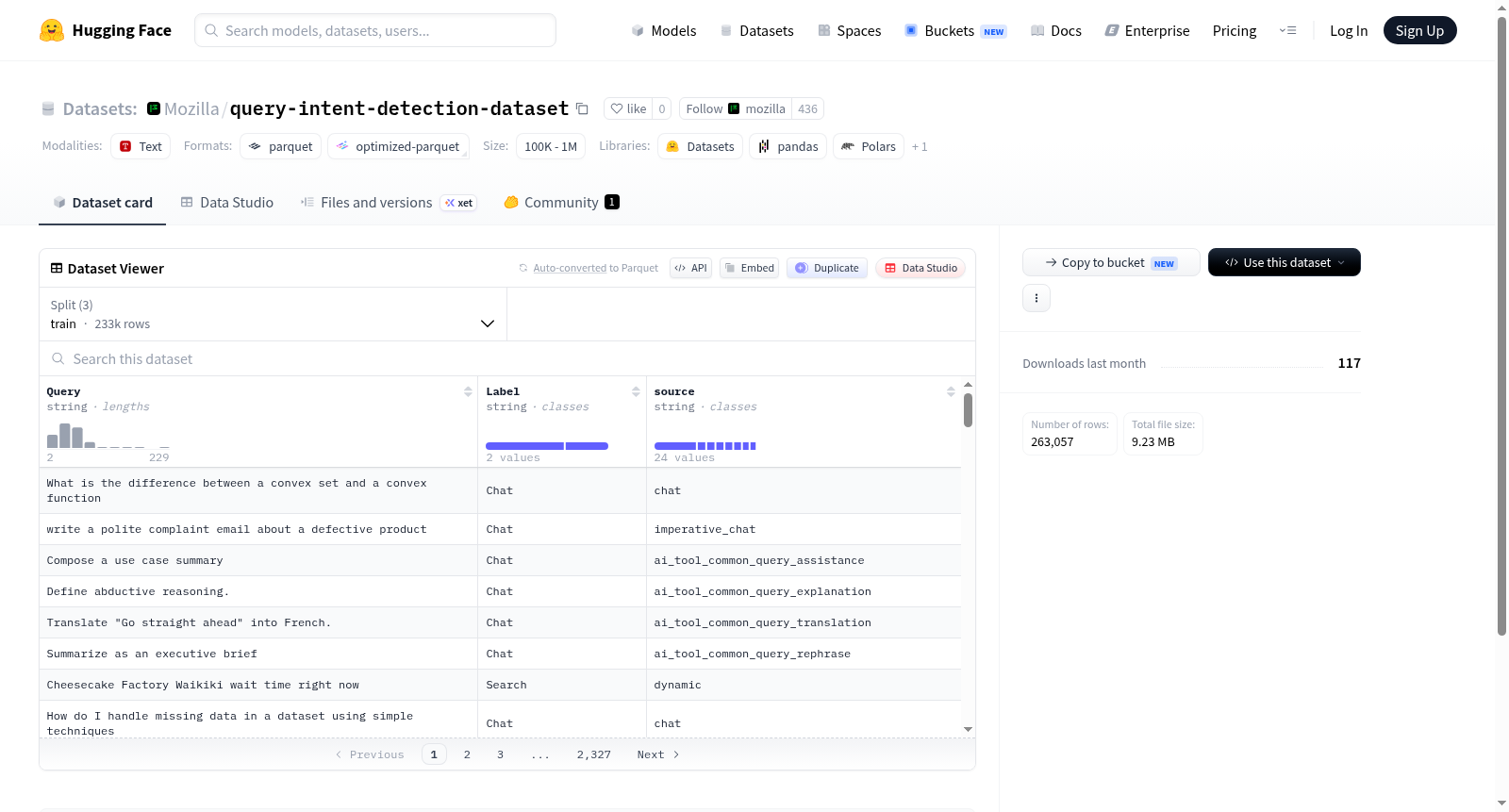Open the more options three-dot button
1509x812 pixels.
pos(1036,298)
